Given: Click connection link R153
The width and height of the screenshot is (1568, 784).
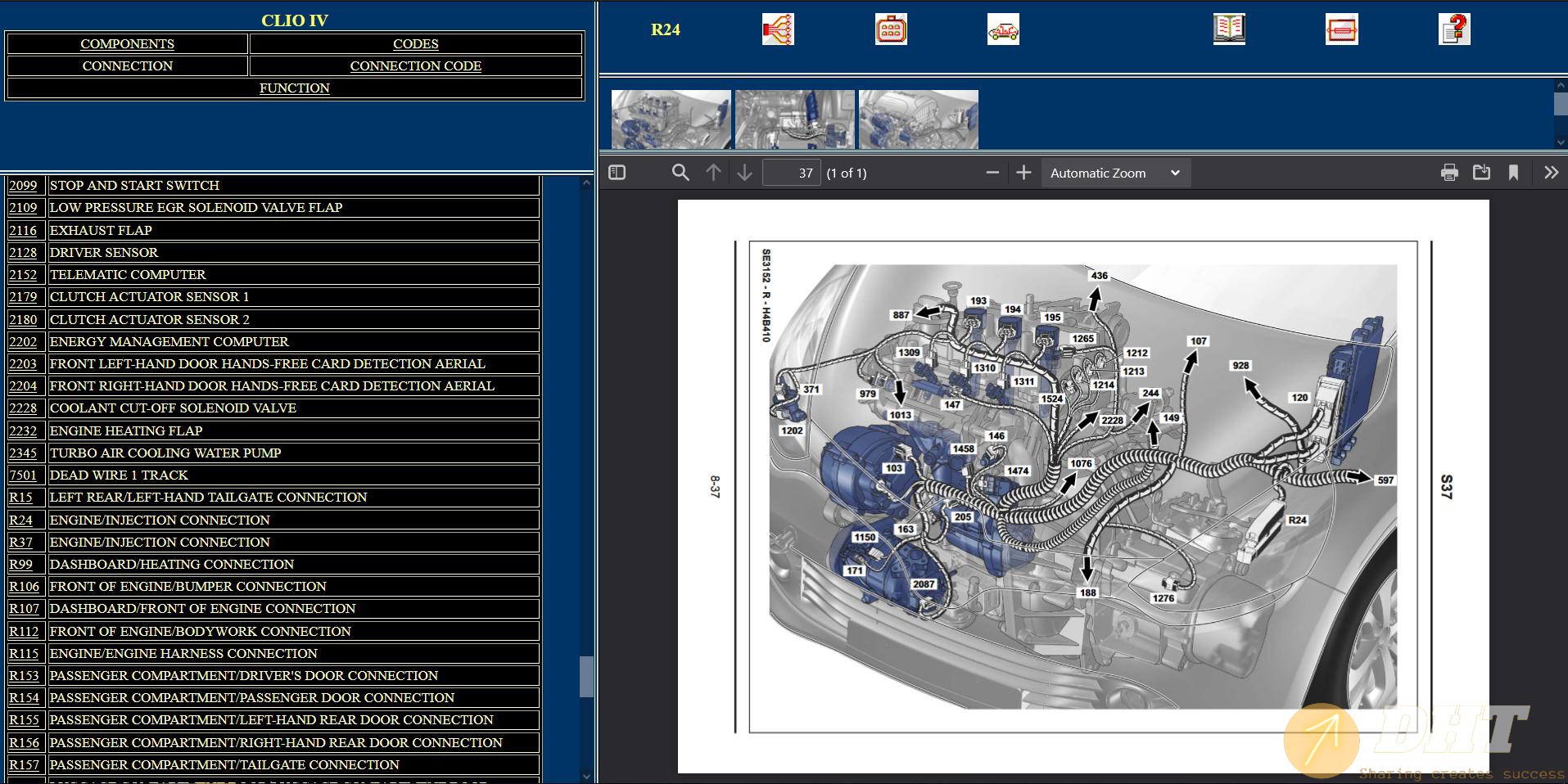Looking at the screenshot, I should pyautogui.click(x=24, y=675).
